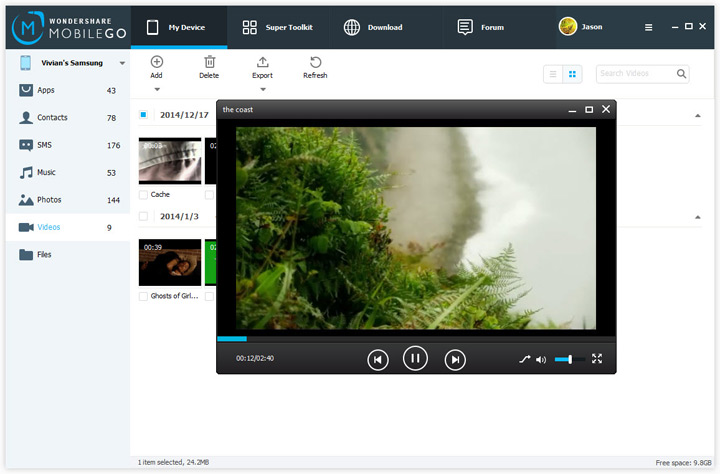
Task: Click the Add plus icon
Action: tap(157, 62)
